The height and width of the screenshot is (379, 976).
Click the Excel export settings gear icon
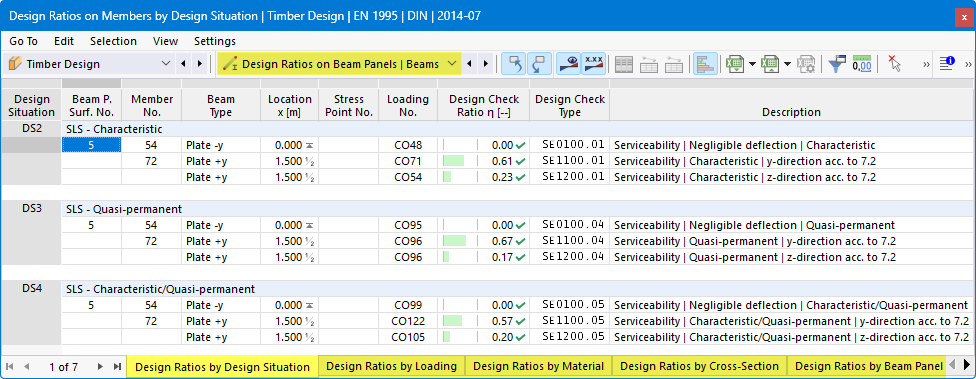pyautogui.click(x=806, y=63)
